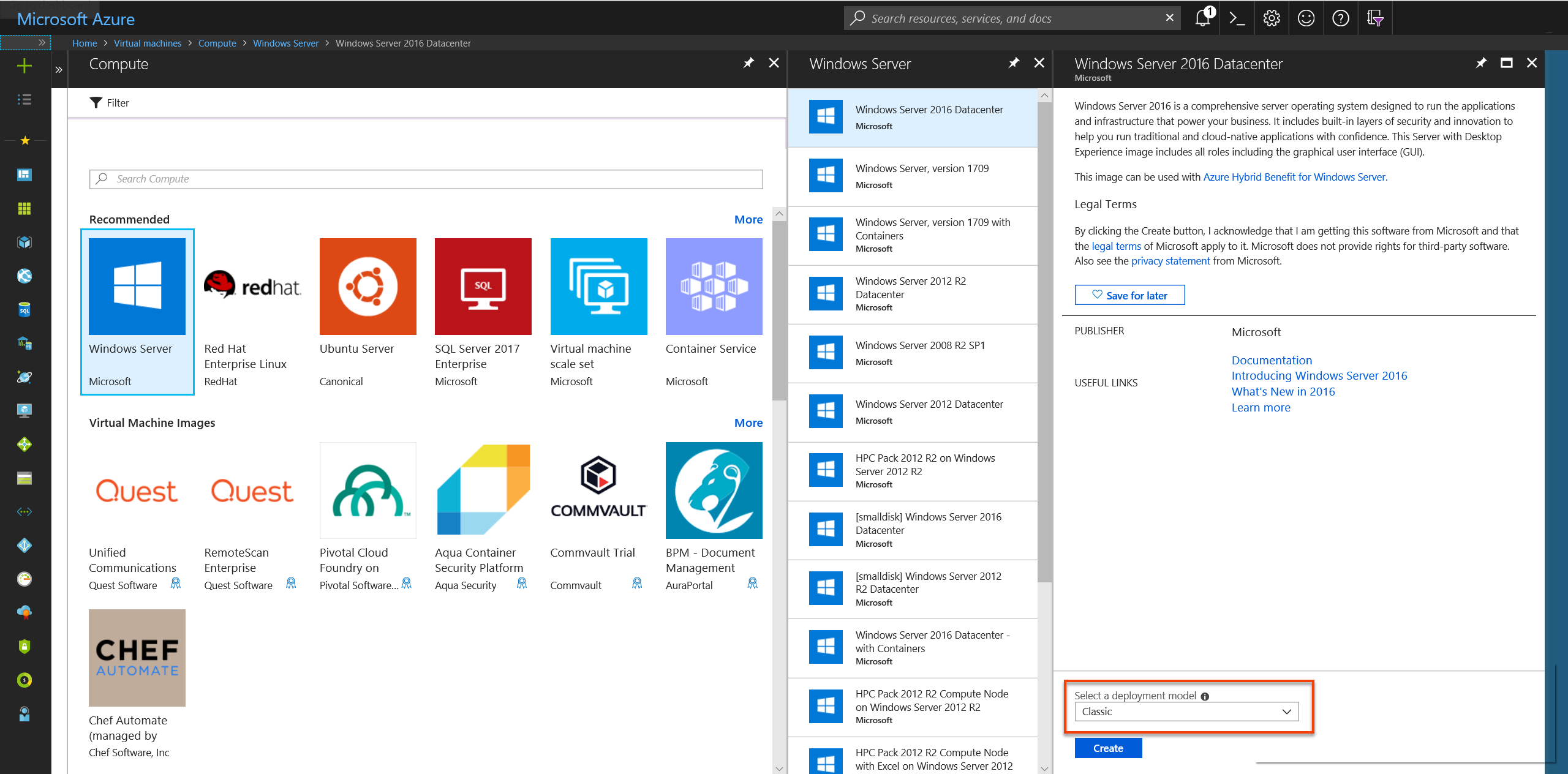This screenshot has height=774, width=1568.
Task: Click the feedback smiley icon
Action: [1306, 18]
